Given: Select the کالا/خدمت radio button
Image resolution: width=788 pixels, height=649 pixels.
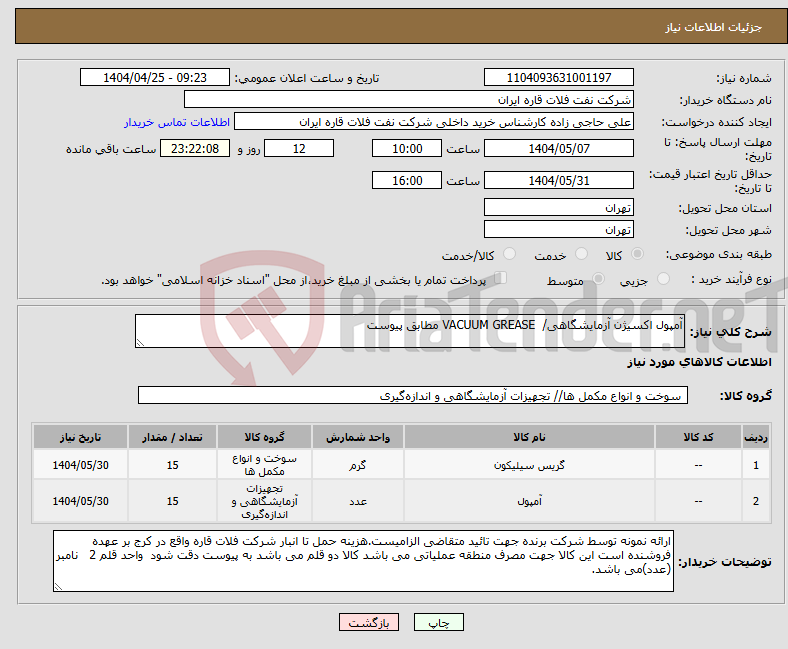Looking at the screenshot, I should tap(510, 254).
